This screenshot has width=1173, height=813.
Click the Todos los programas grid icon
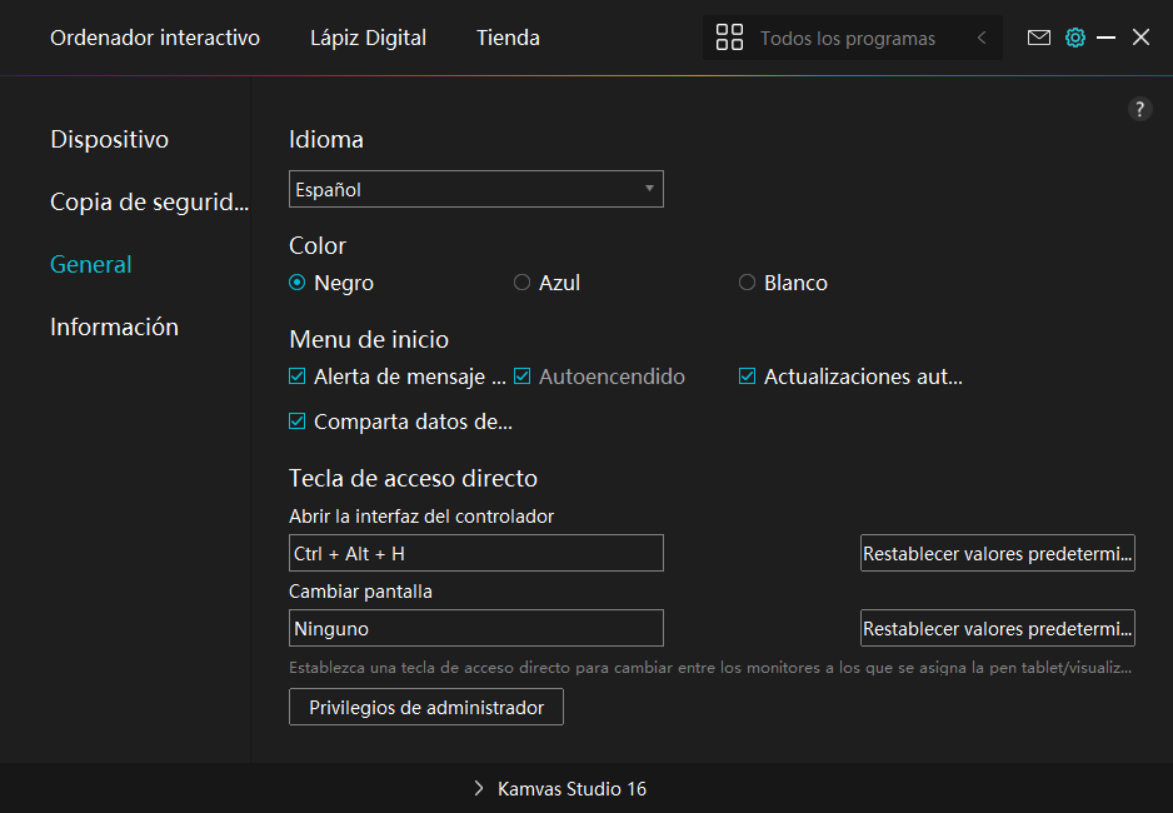point(730,38)
